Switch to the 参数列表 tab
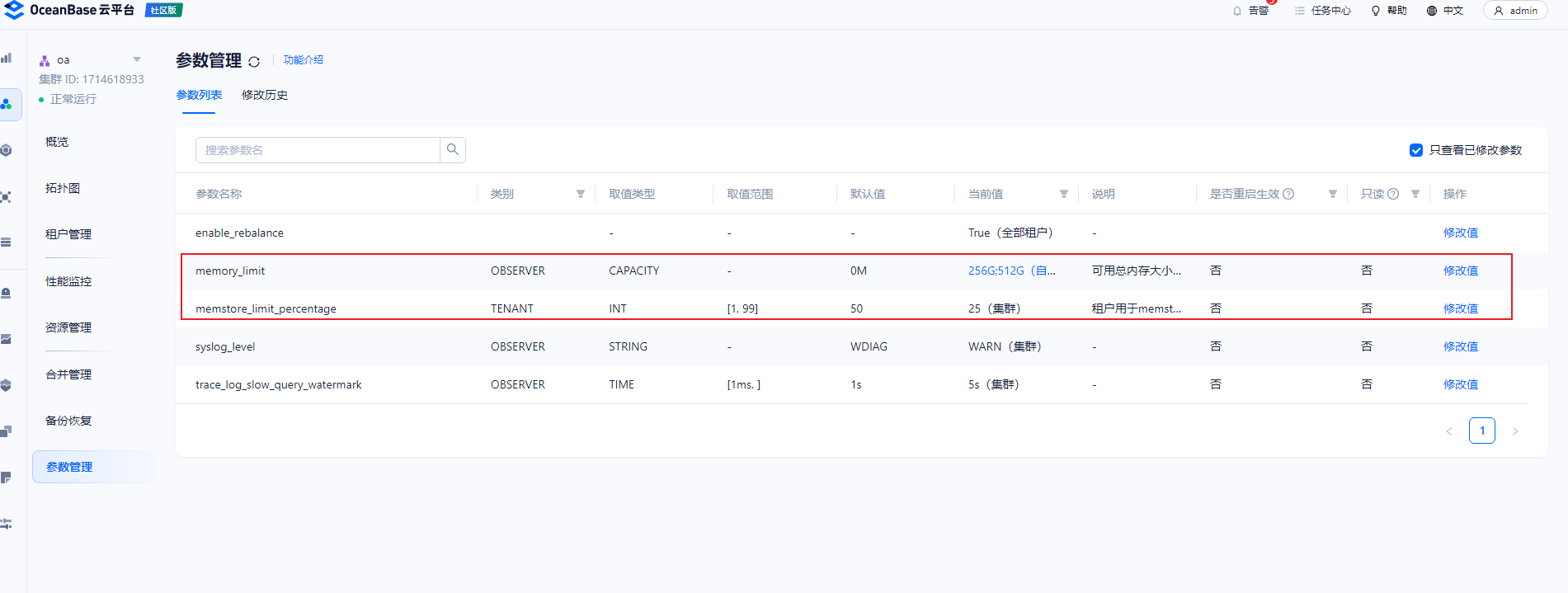 (x=199, y=95)
